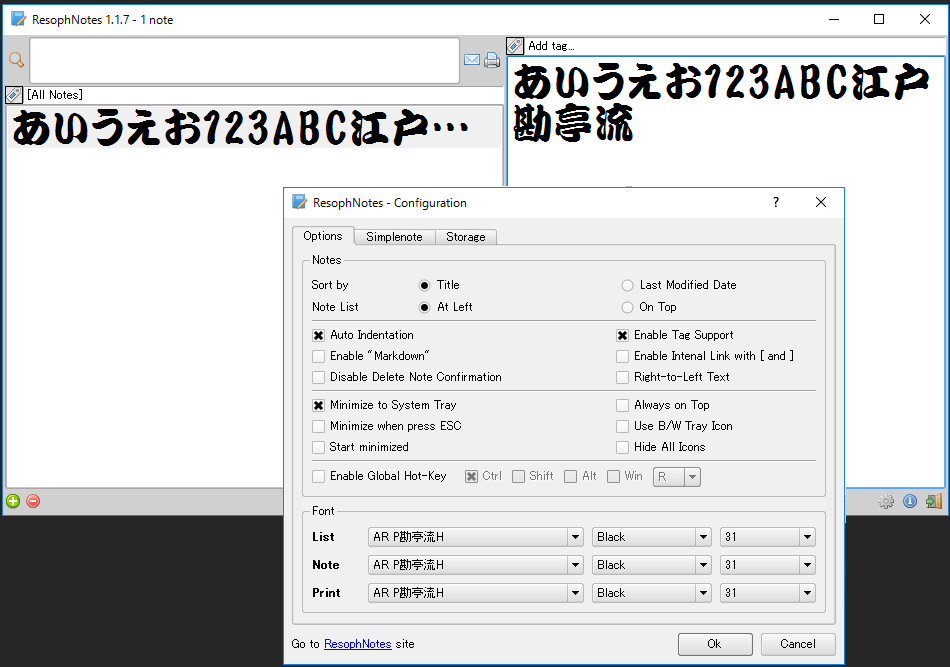950x667 pixels.
Task: Check Enable Global Hot-Key
Action: pos(319,477)
